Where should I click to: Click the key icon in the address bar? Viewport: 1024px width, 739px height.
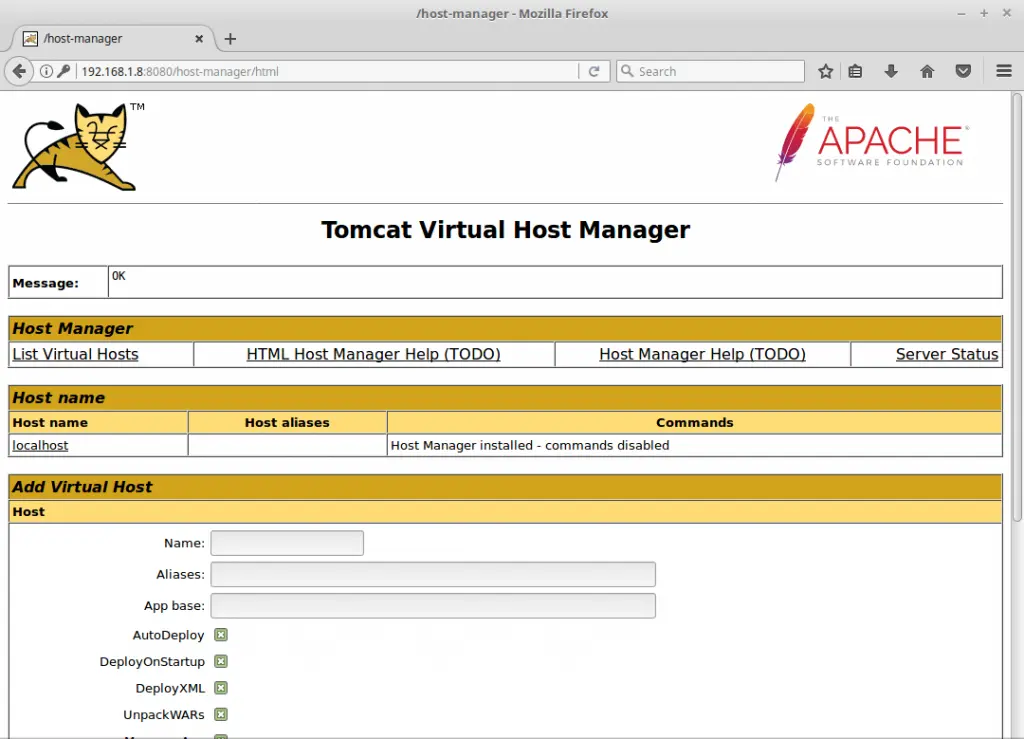coord(63,71)
